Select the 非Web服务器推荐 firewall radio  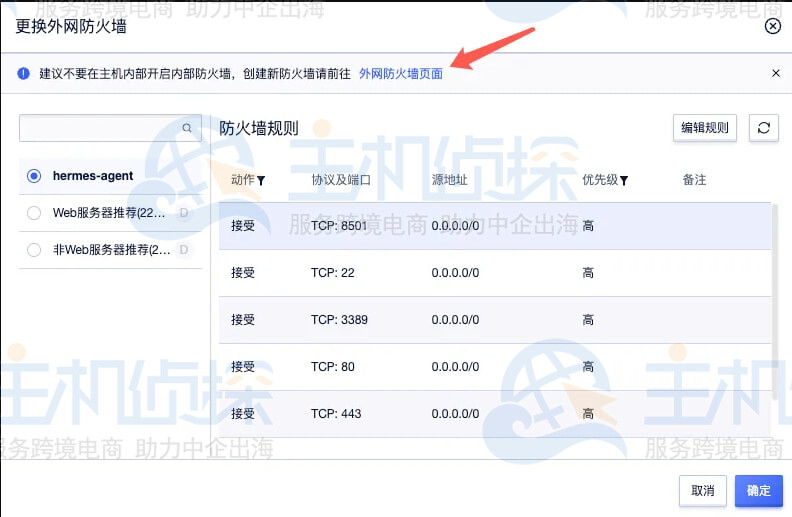pos(34,249)
